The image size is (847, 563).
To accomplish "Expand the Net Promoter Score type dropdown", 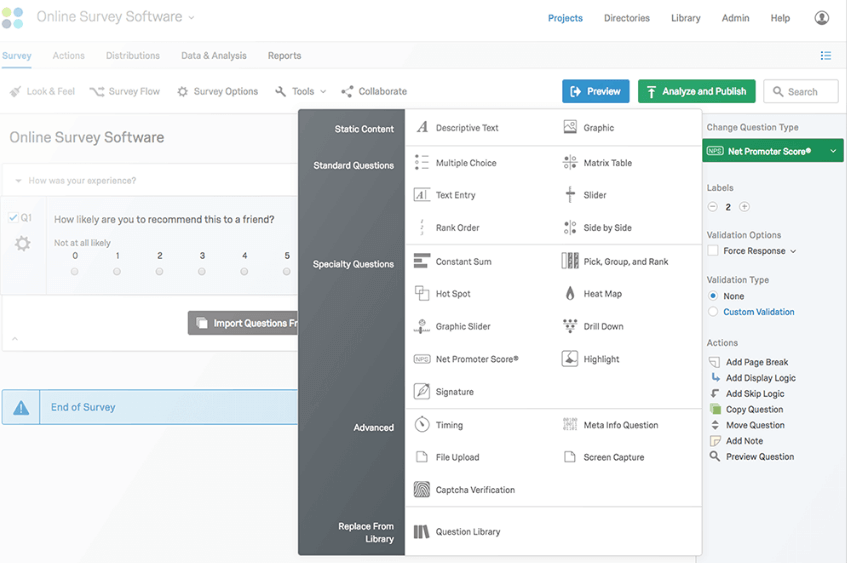I will [833, 152].
